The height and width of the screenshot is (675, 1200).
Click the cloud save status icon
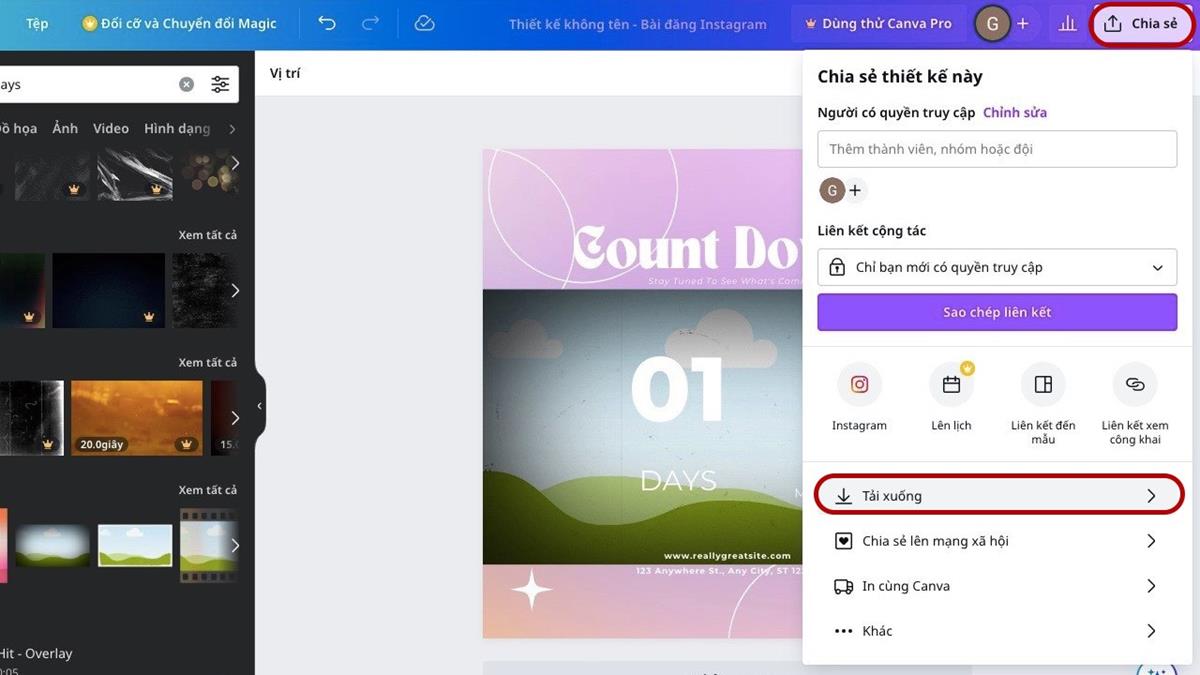424,23
